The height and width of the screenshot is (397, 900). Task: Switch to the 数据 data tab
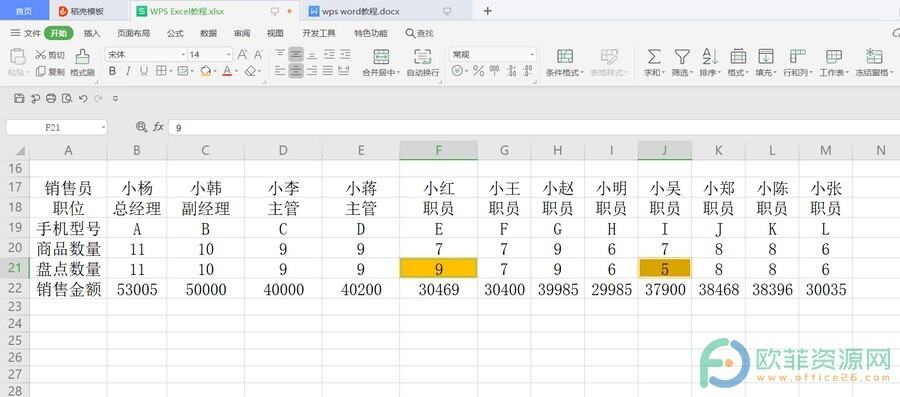(209, 33)
